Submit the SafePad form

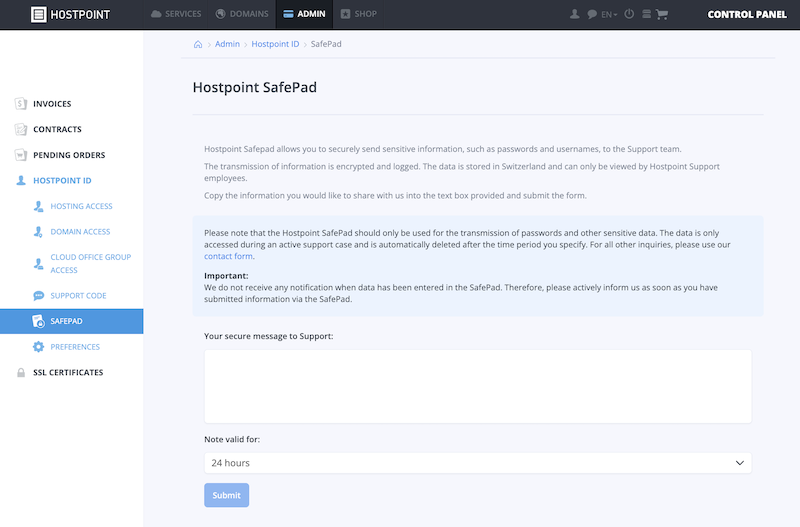(x=227, y=495)
